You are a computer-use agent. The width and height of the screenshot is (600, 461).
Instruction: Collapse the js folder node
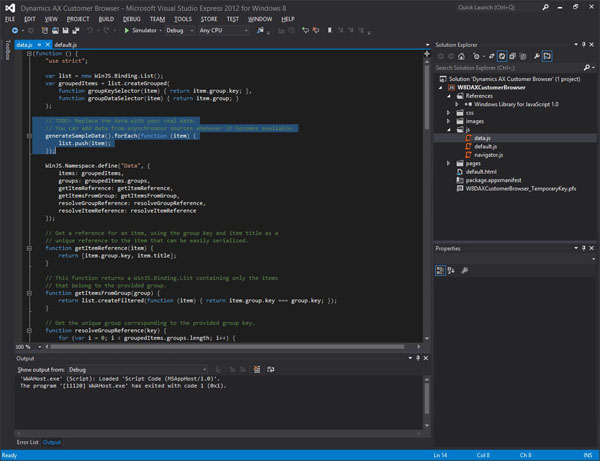449,130
